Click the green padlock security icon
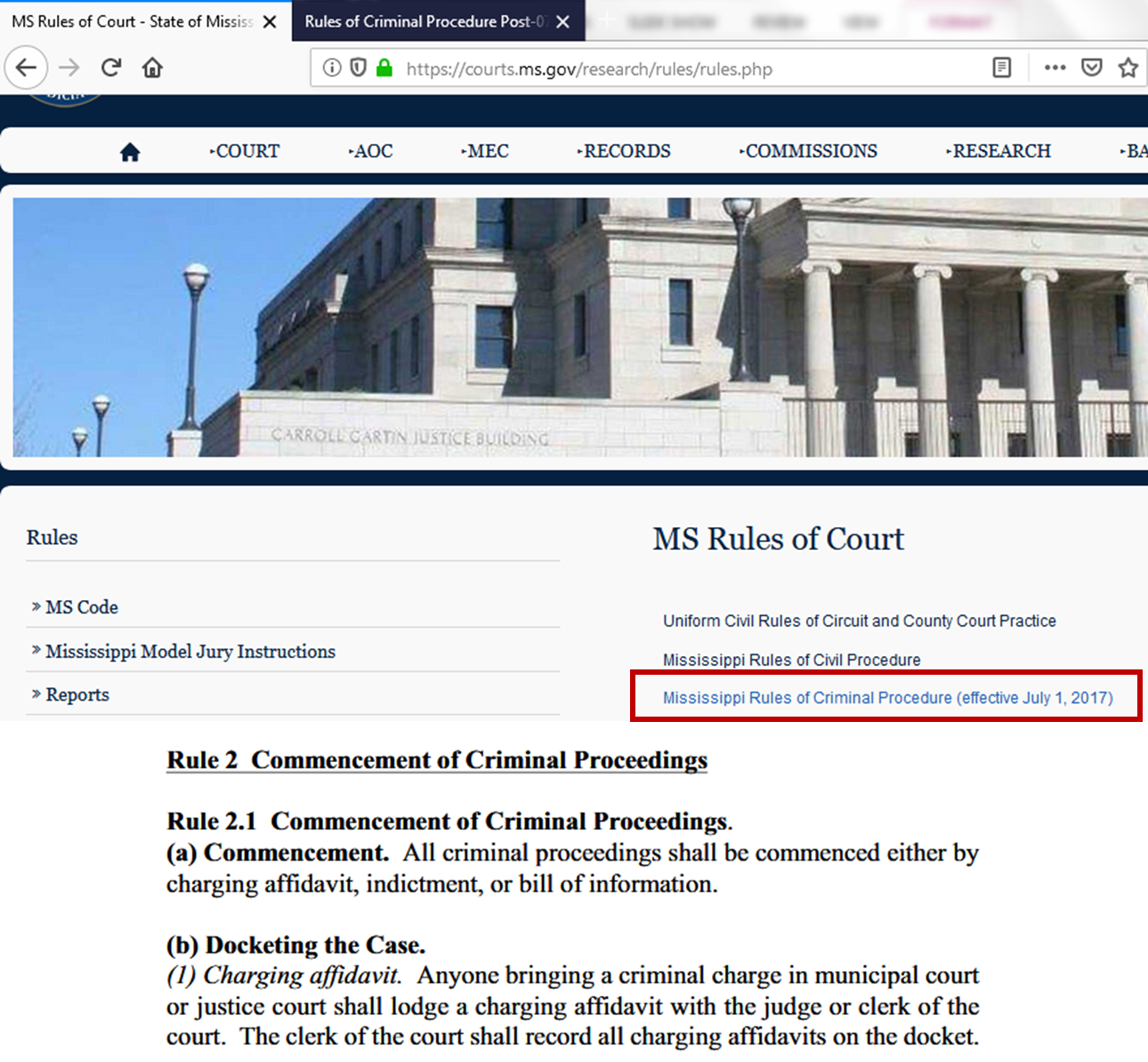Image resolution: width=1148 pixels, height=1062 pixels. pos(384,69)
